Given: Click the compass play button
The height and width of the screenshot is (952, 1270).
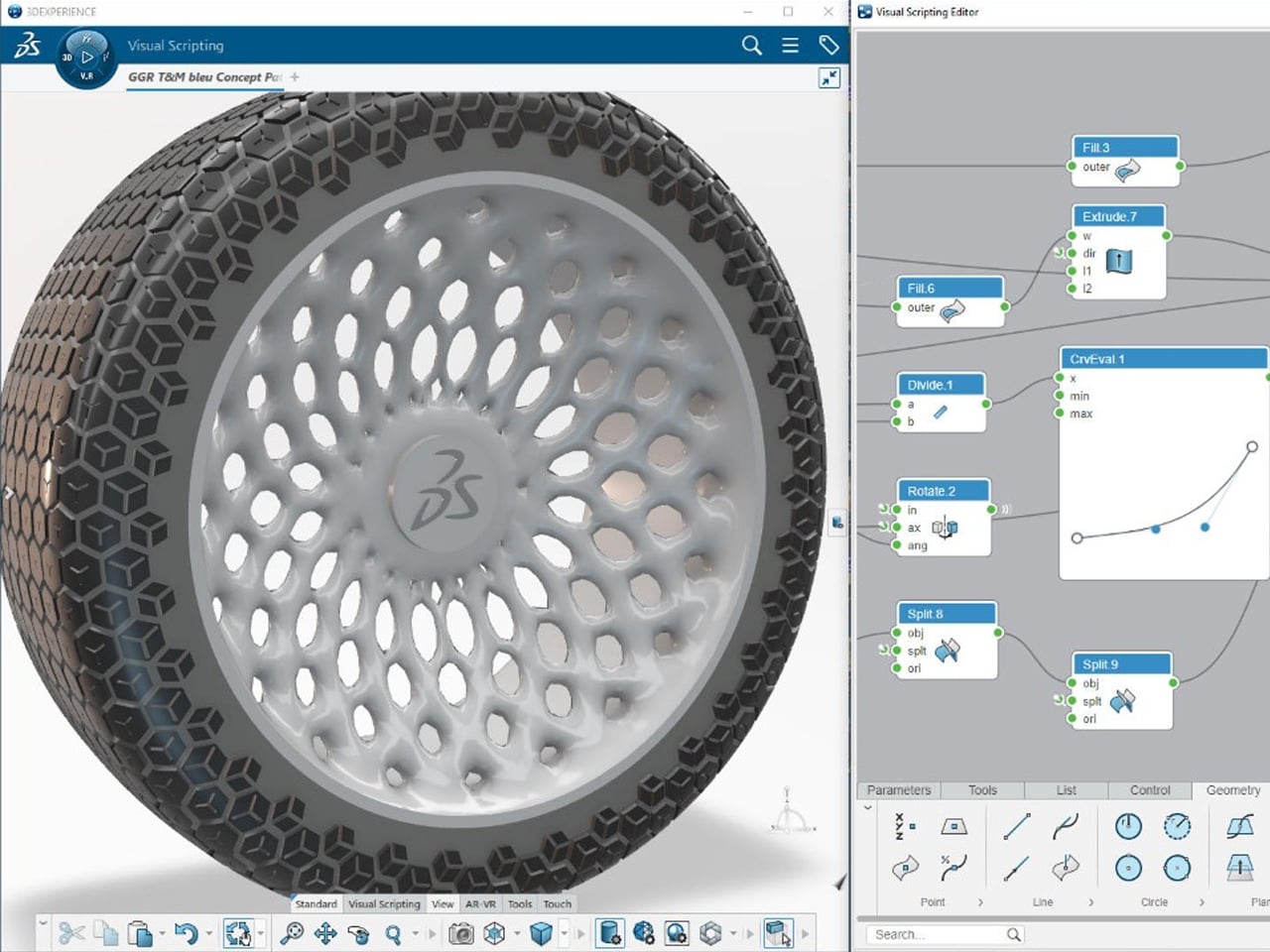Looking at the screenshot, I should [87, 58].
